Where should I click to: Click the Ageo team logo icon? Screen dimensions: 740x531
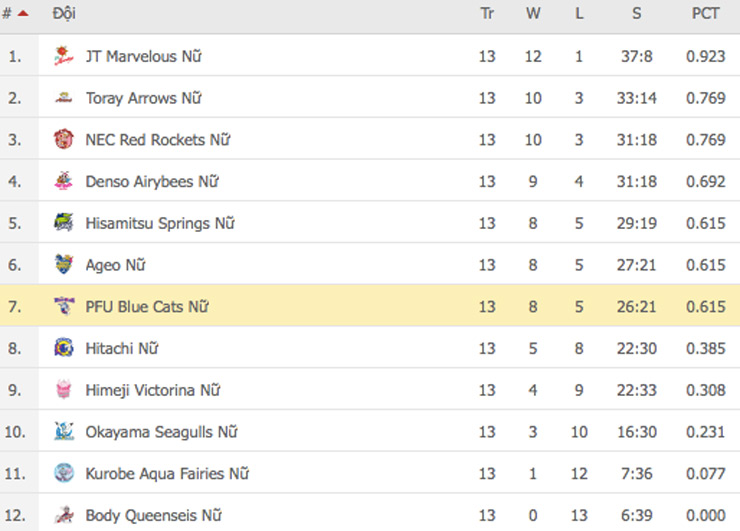[64, 265]
